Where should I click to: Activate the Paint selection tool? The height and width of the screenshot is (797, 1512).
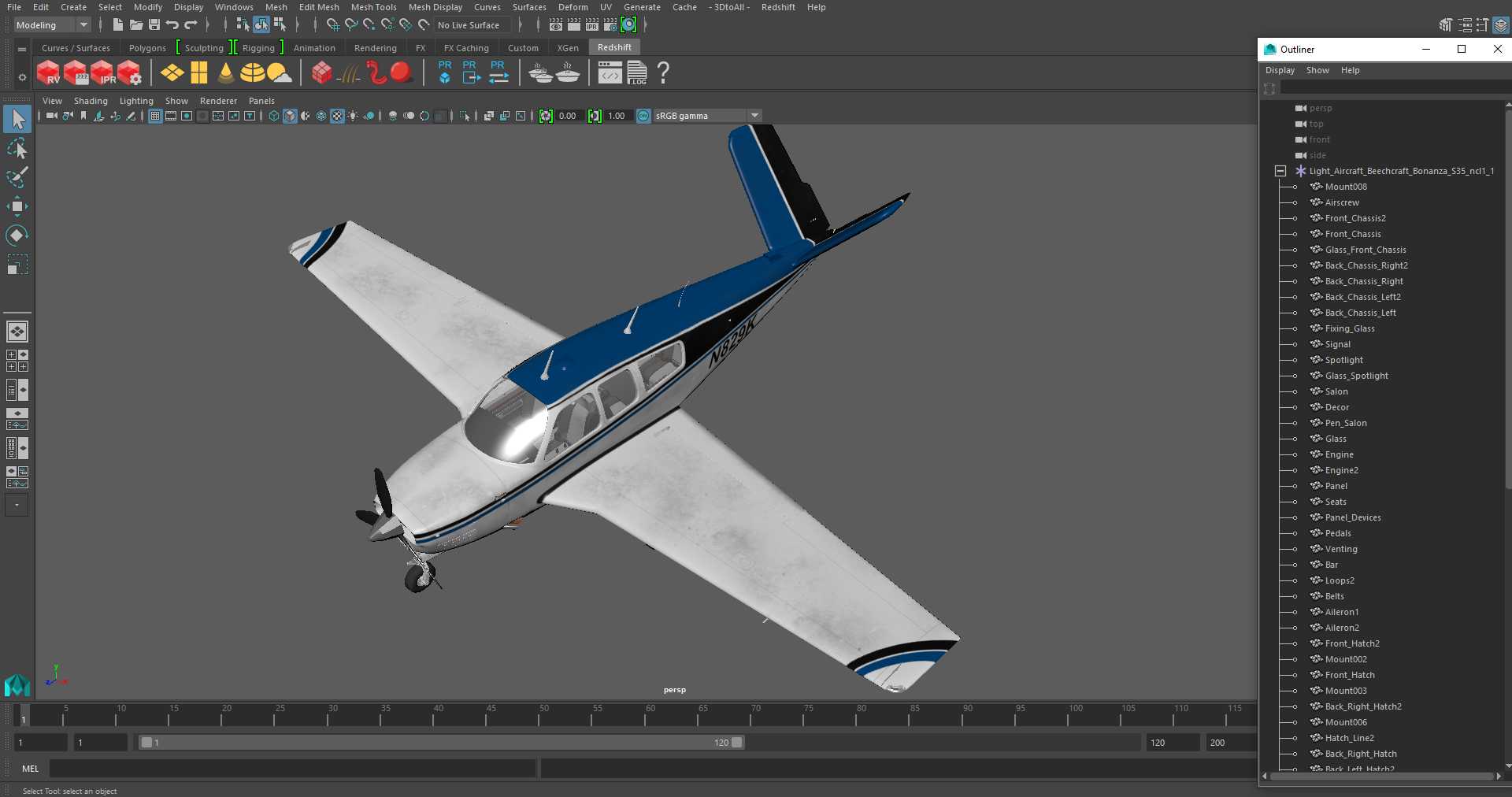click(17, 177)
